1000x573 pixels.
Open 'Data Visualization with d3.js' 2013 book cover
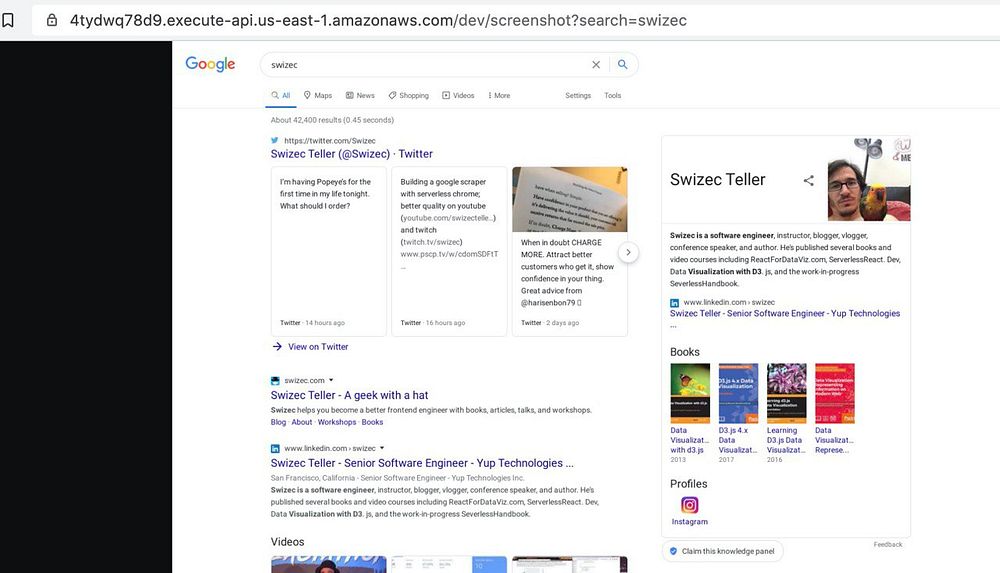pos(690,393)
